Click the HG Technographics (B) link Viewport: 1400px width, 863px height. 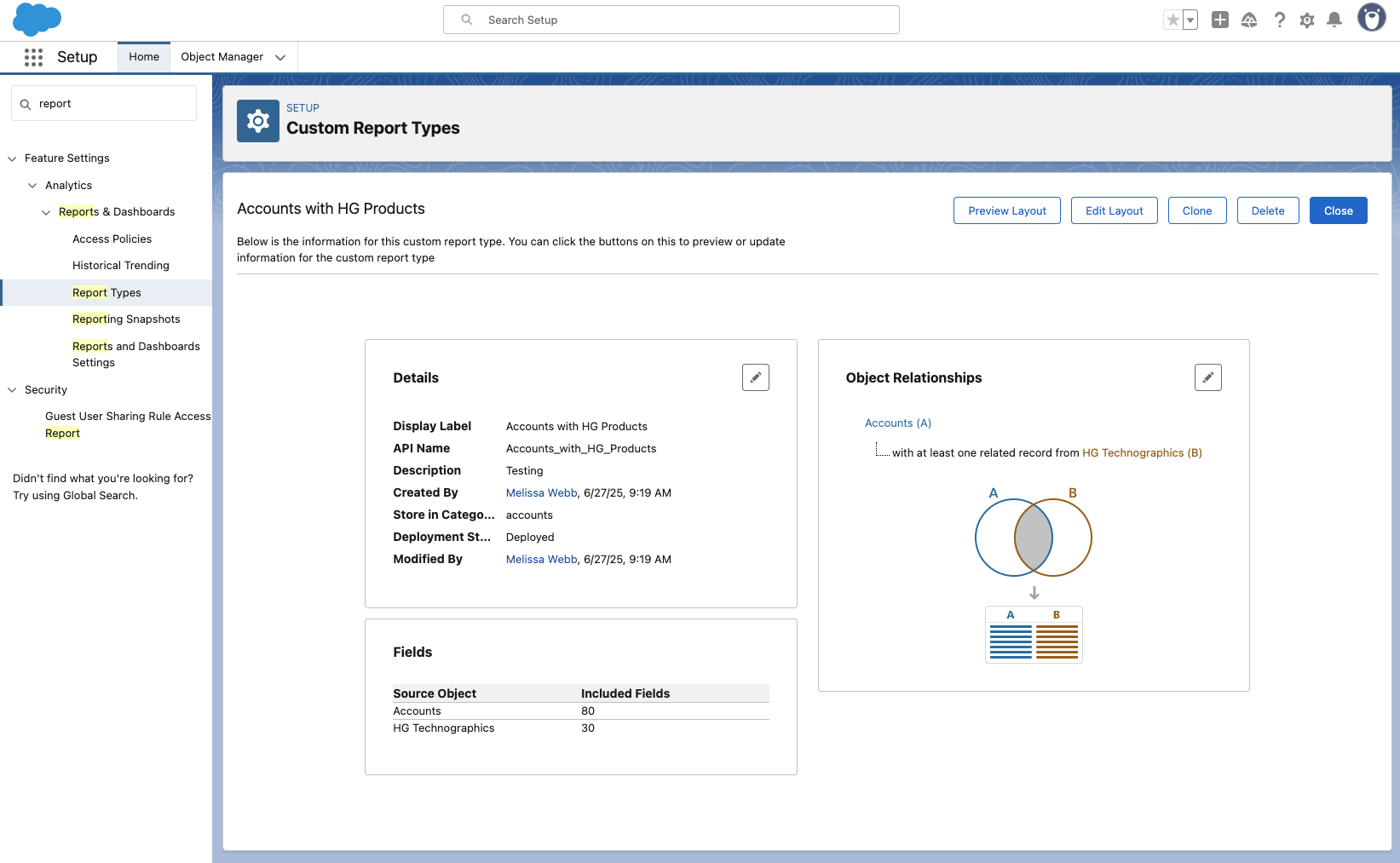pyautogui.click(x=1142, y=453)
